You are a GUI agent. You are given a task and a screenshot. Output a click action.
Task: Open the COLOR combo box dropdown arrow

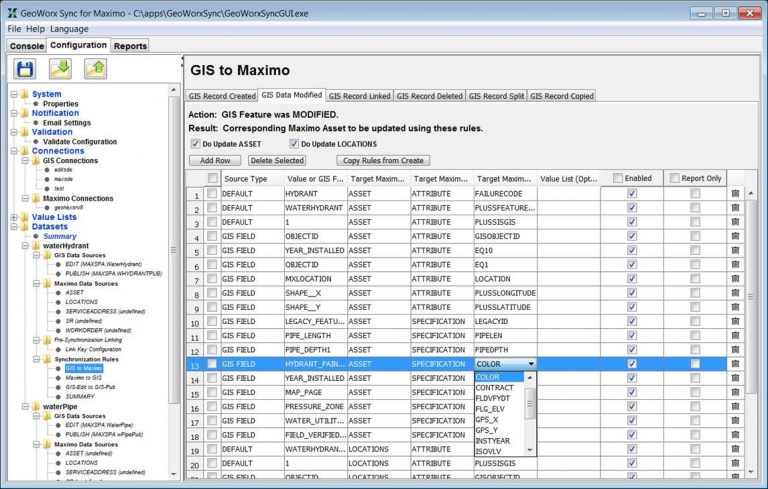(530, 365)
